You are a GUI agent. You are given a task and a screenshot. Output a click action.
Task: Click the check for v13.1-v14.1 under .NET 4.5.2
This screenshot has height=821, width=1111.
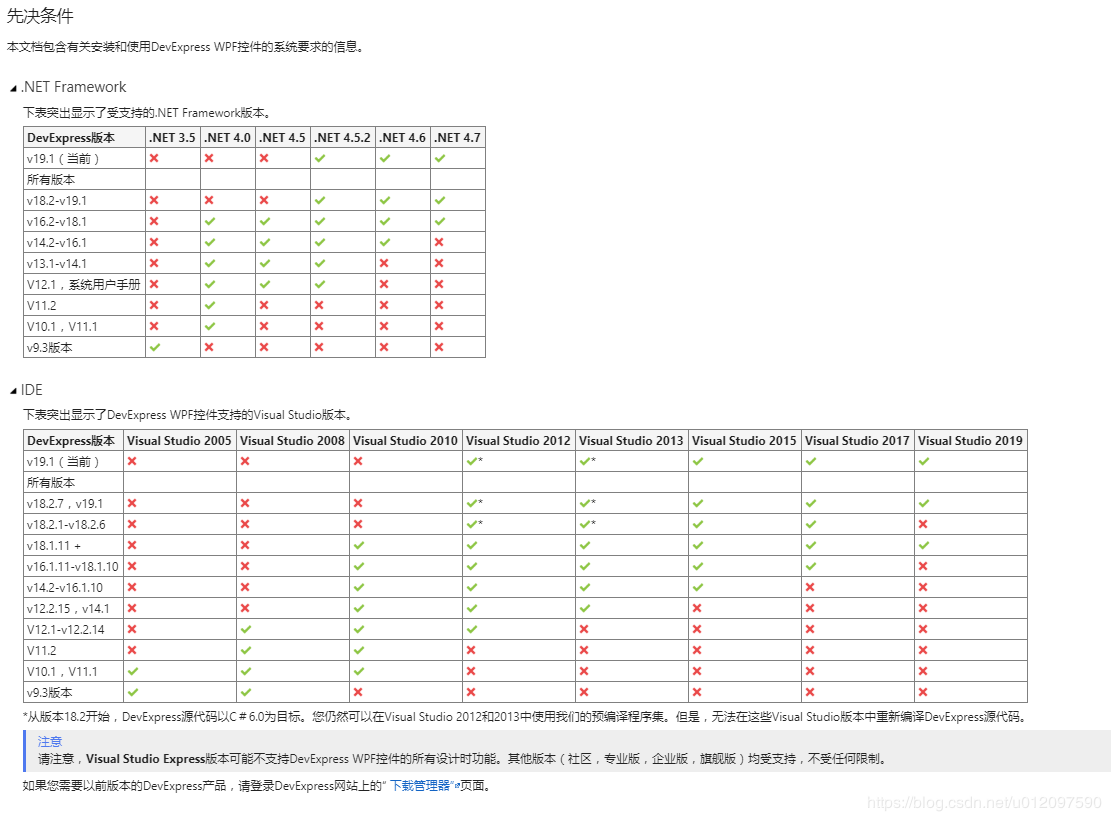320,264
